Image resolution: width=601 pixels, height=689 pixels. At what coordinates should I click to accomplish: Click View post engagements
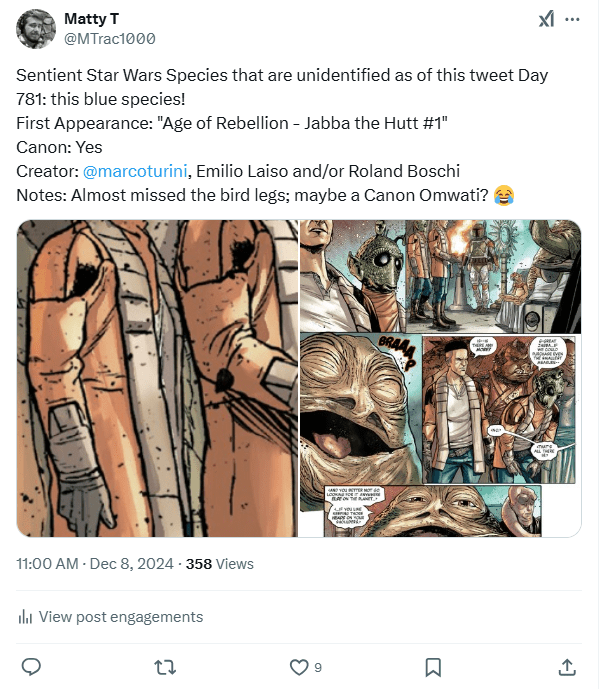[121, 617]
